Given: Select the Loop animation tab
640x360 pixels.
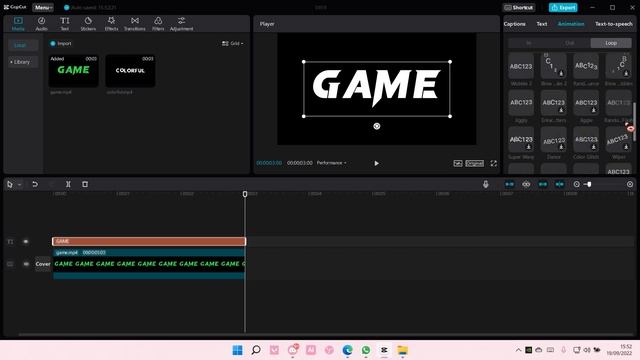Looking at the screenshot, I should point(611,43).
